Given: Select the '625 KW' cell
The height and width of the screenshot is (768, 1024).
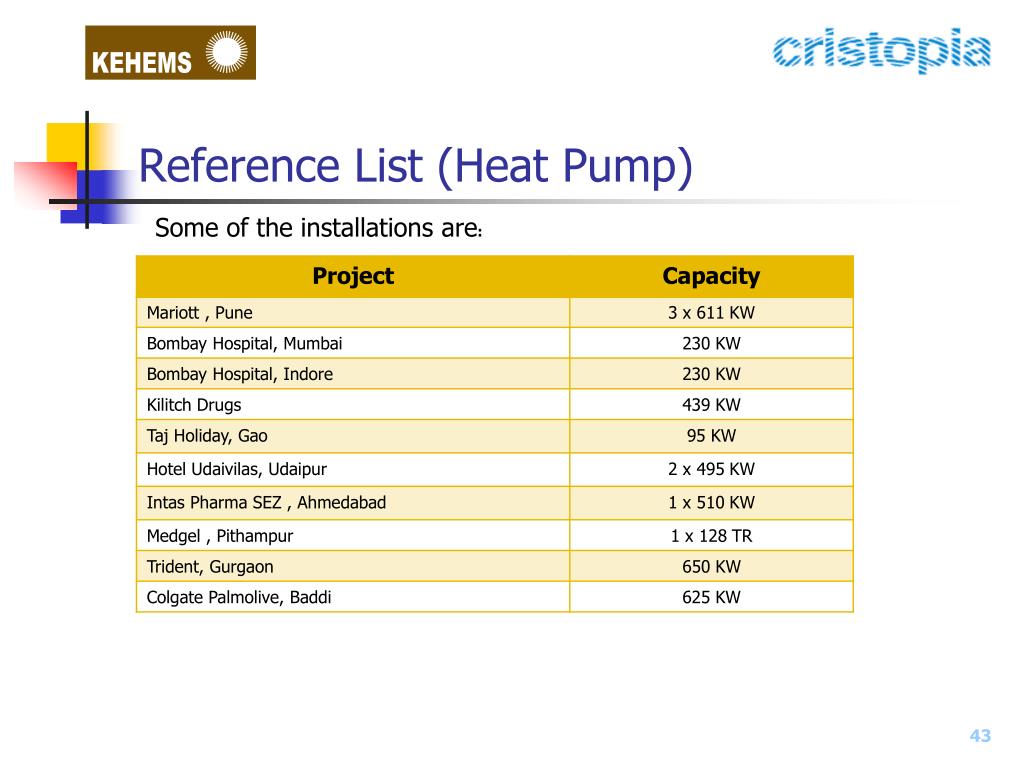Looking at the screenshot, I should (711, 597).
